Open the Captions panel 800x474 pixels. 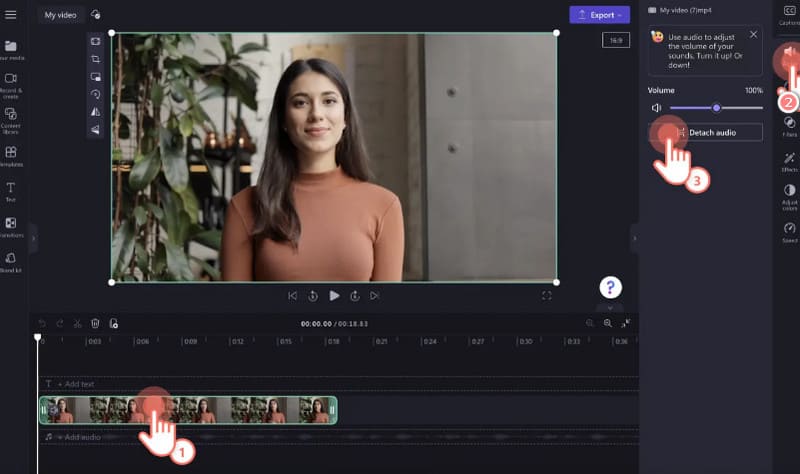point(789,15)
